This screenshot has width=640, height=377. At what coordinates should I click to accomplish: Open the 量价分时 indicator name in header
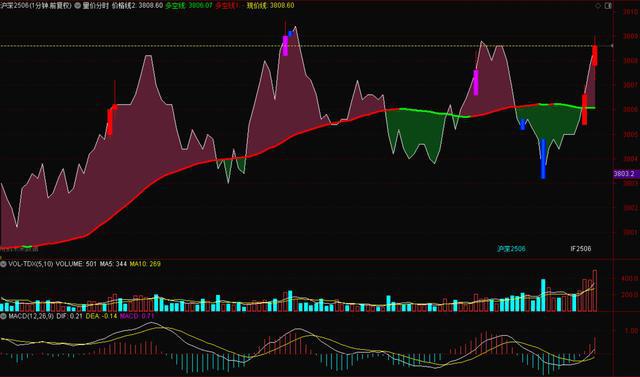96,6
